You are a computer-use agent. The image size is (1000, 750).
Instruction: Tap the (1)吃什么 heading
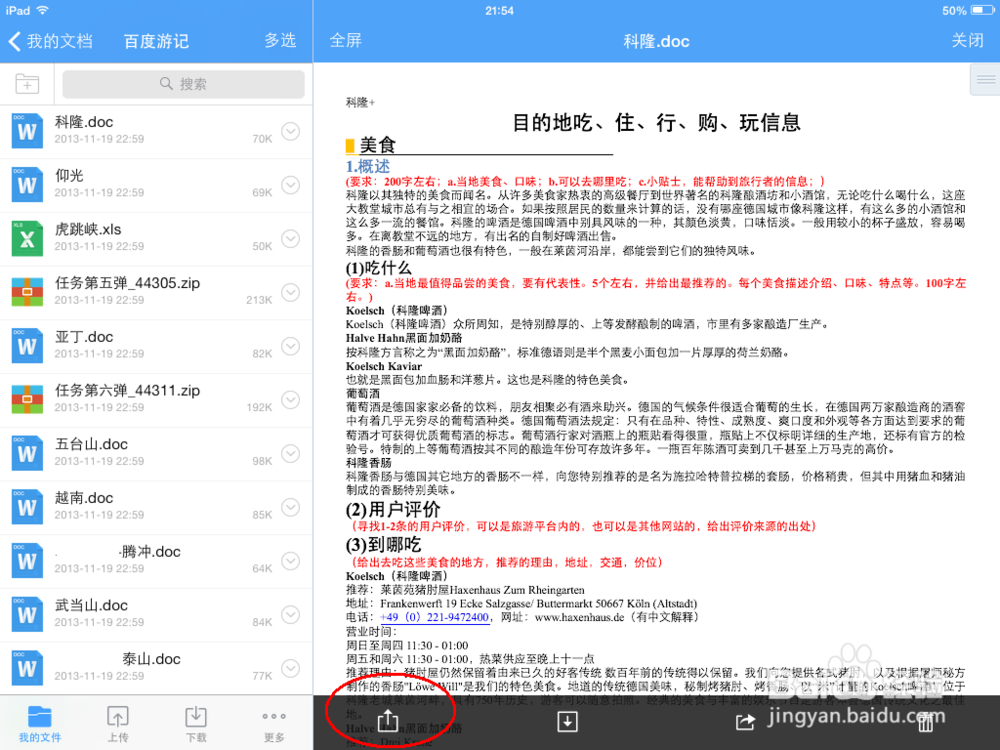click(379, 268)
